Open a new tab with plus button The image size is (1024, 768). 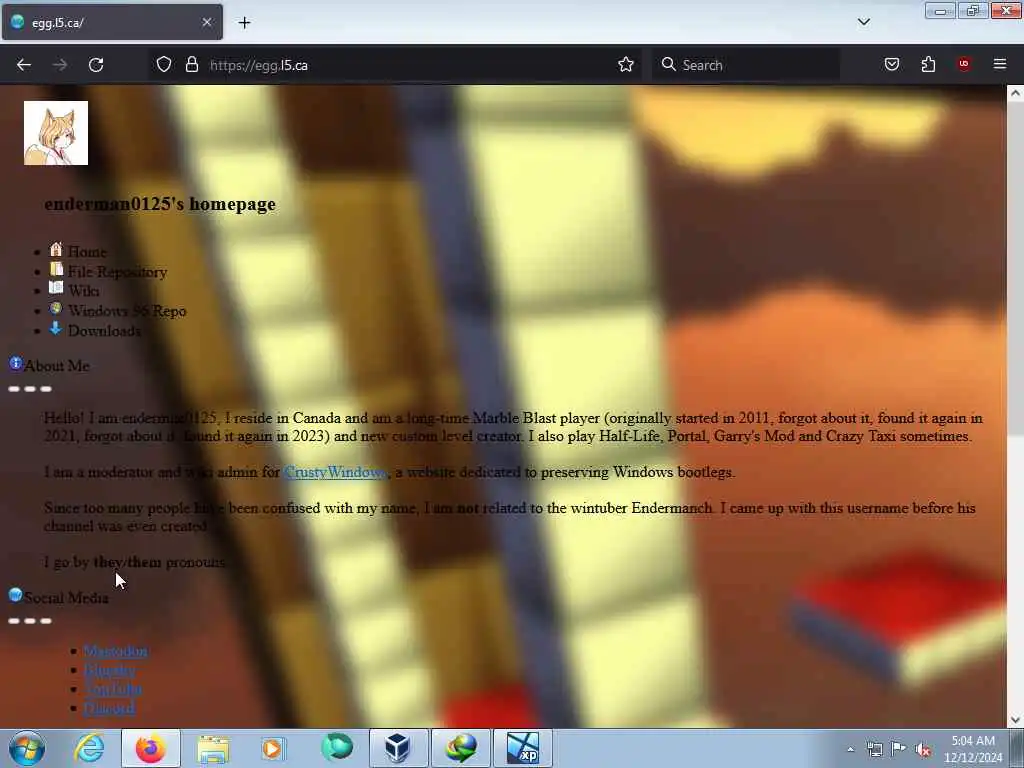point(244,23)
